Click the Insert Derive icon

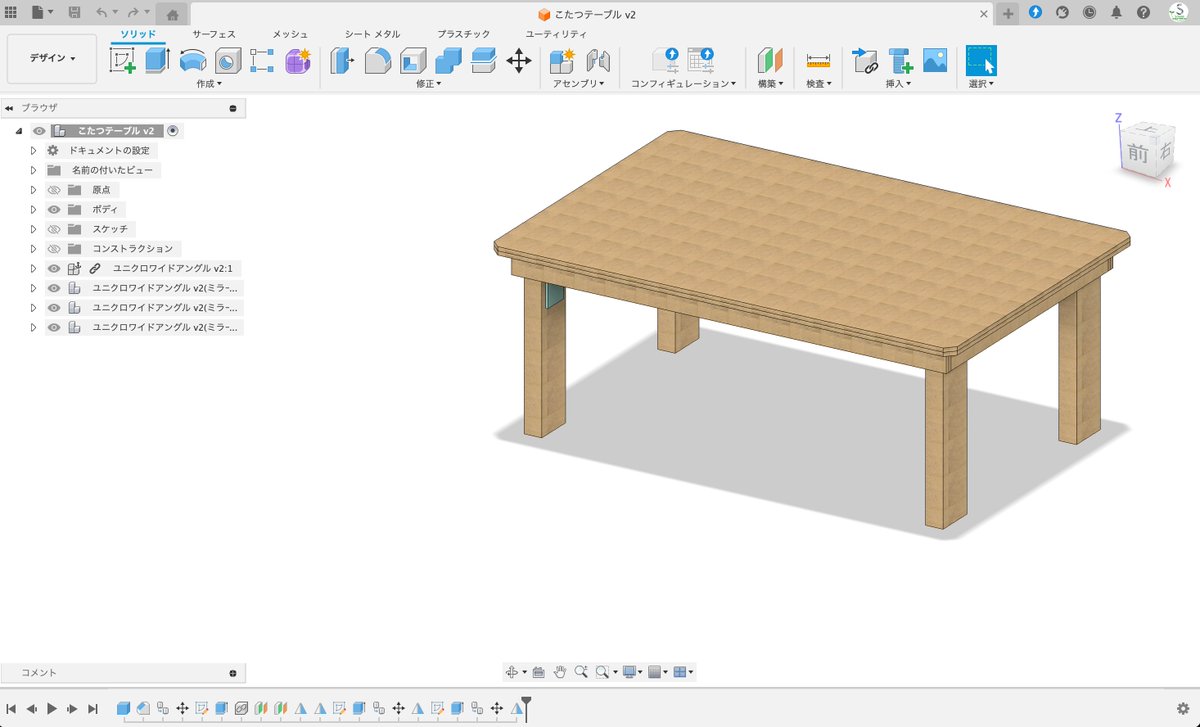865,62
